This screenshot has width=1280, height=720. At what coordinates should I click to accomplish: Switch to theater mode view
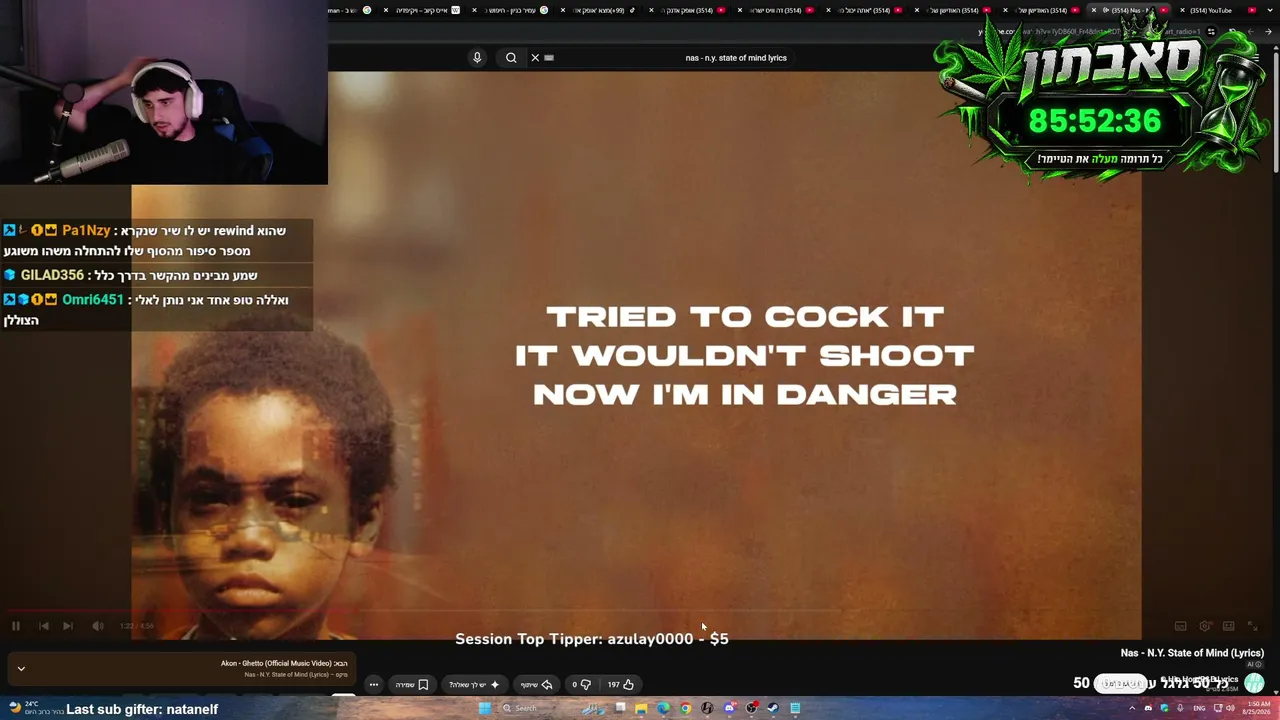1229,626
